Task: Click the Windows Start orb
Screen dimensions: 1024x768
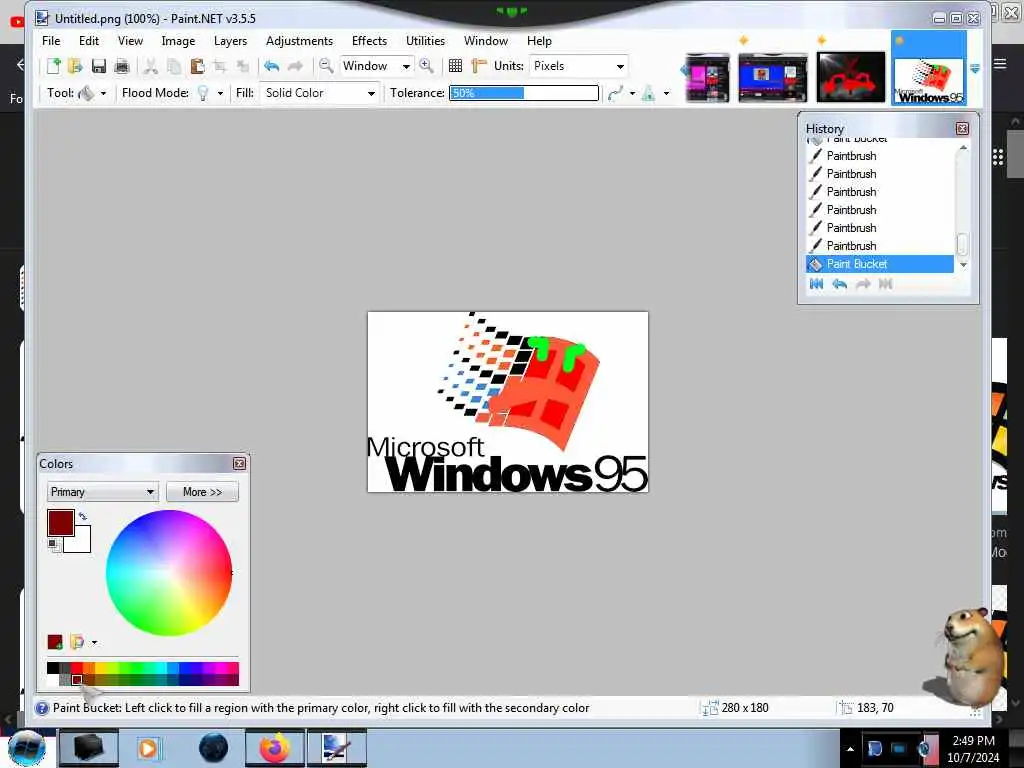Action: tap(27, 748)
